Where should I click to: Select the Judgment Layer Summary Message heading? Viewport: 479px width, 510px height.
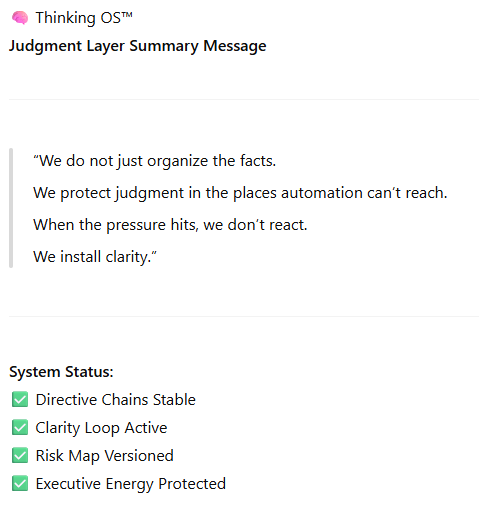coord(138,46)
